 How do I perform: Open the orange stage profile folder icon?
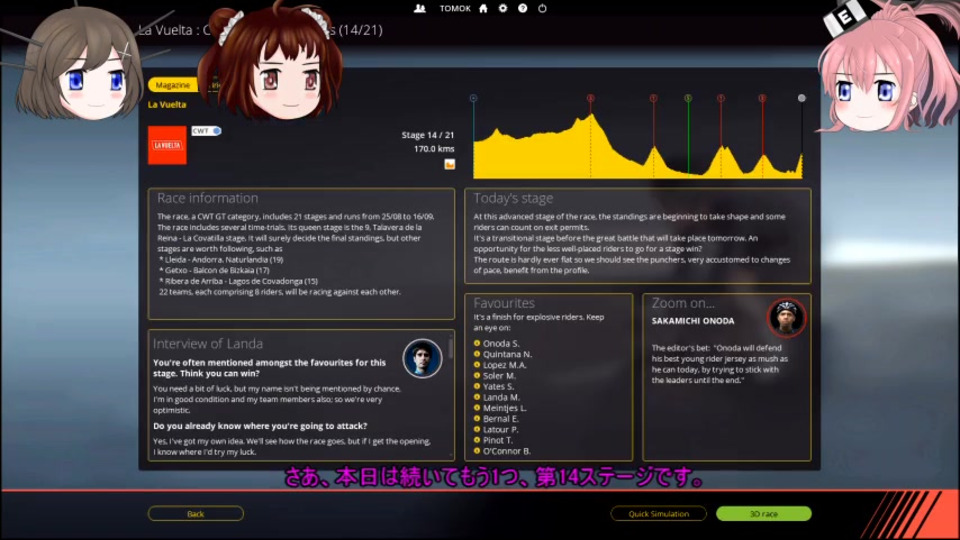pos(449,164)
